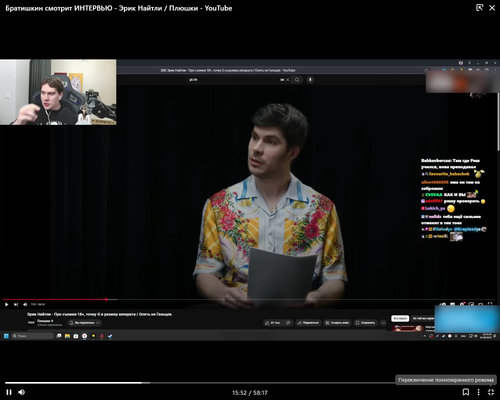Click the inner browser tab title
The width and height of the screenshot is (500, 400).
[x=228, y=70]
